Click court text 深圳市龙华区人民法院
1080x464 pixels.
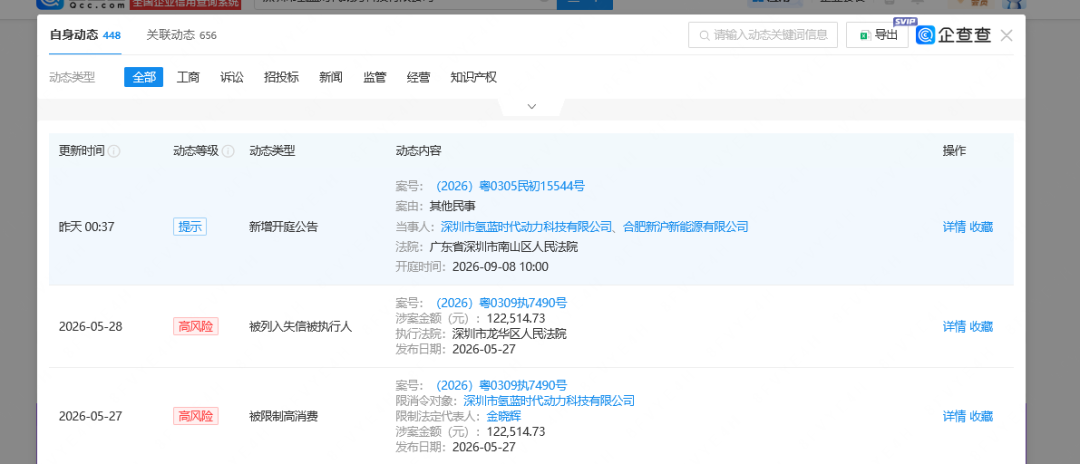(509, 334)
